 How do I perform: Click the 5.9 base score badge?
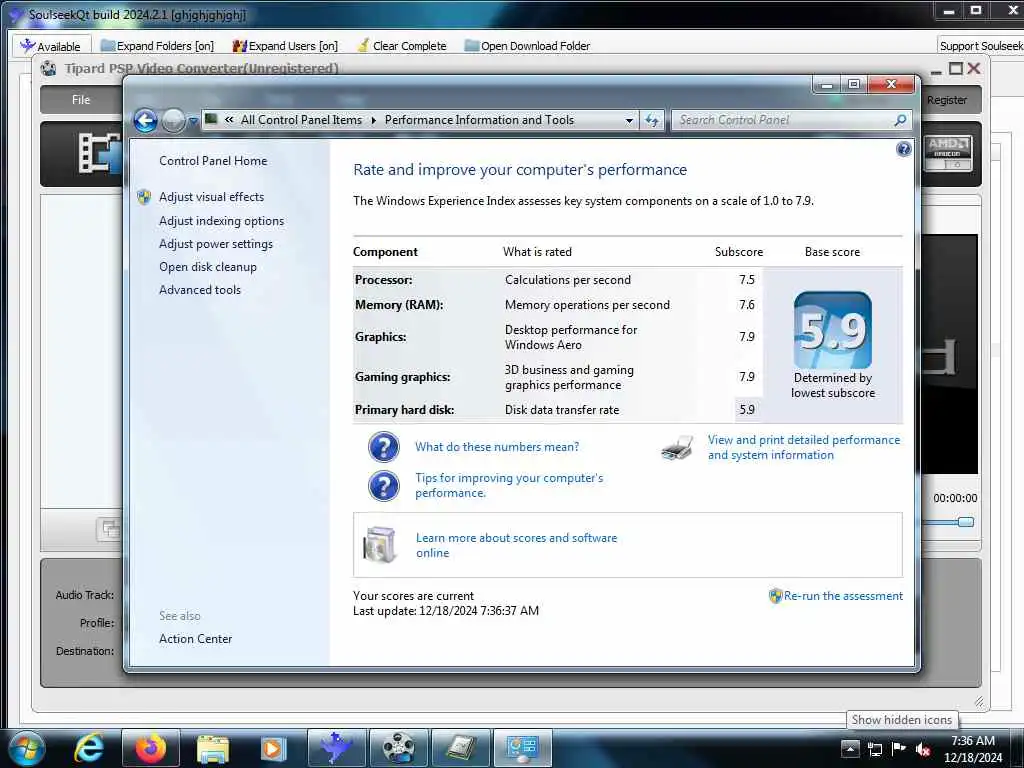(833, 330)
